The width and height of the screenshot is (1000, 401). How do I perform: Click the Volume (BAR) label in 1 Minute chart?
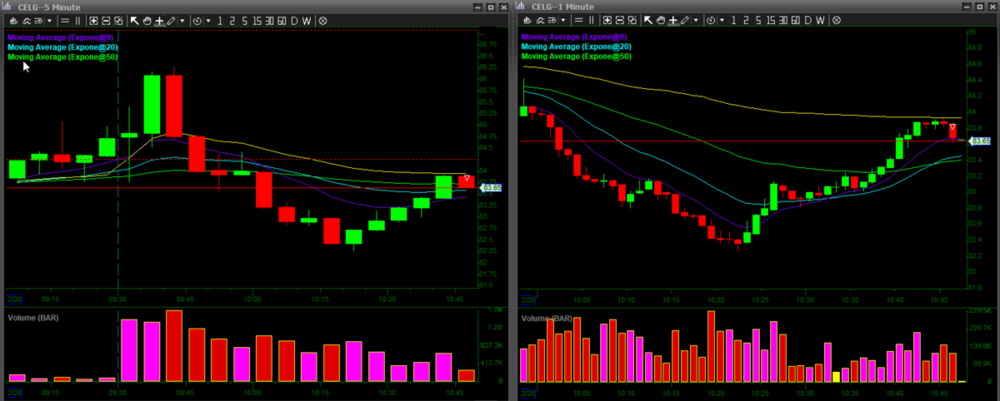coord(546,318)
